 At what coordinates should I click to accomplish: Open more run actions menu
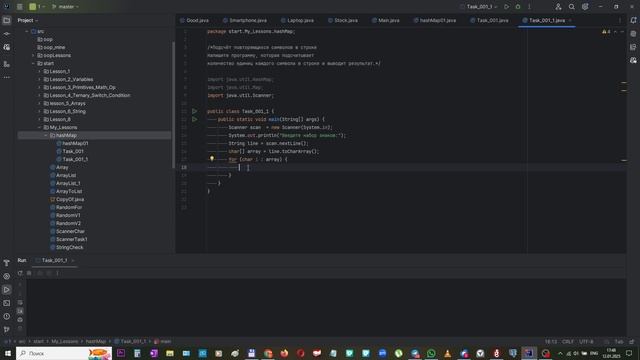(x=529, y=7)
